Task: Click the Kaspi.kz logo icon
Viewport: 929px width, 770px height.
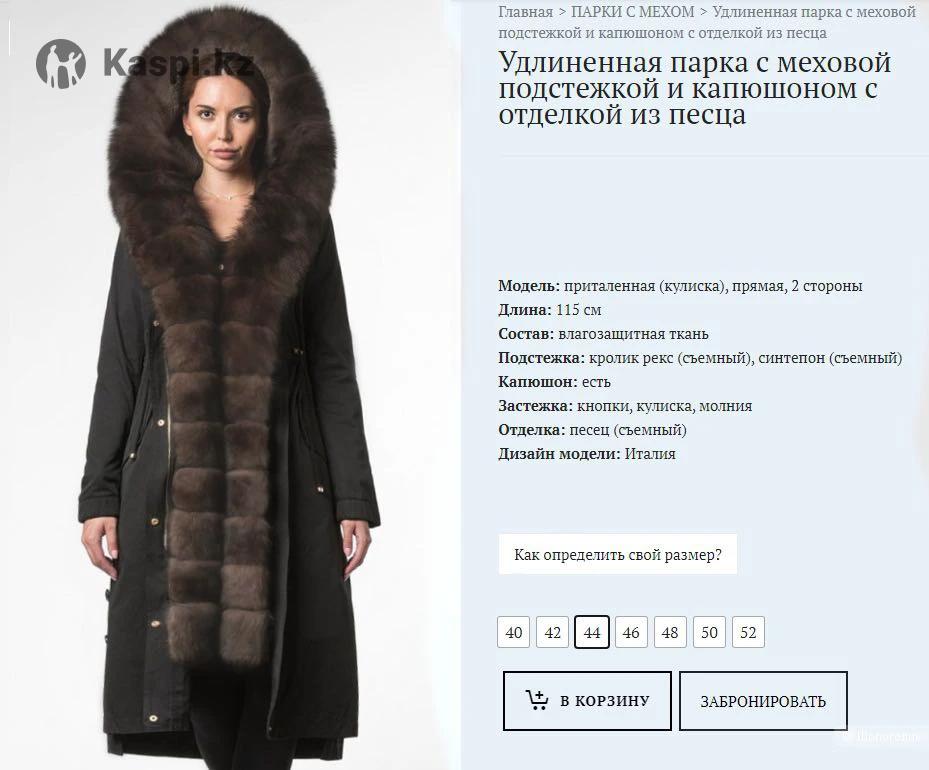Action: 60,63
